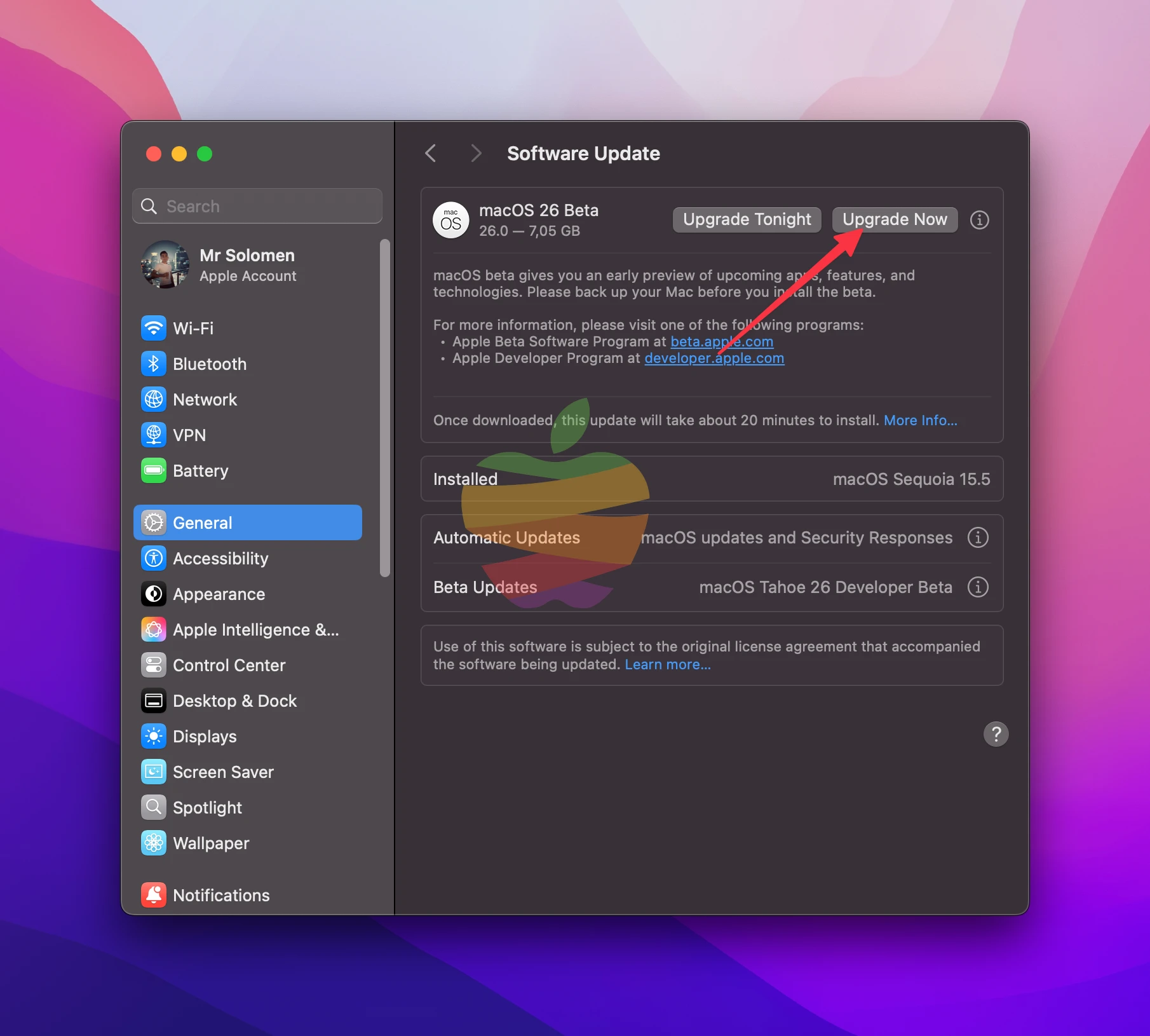Viewport: 1150px width, 1036px height.
Task: Click the question mark help button
Action: [996, 735]
